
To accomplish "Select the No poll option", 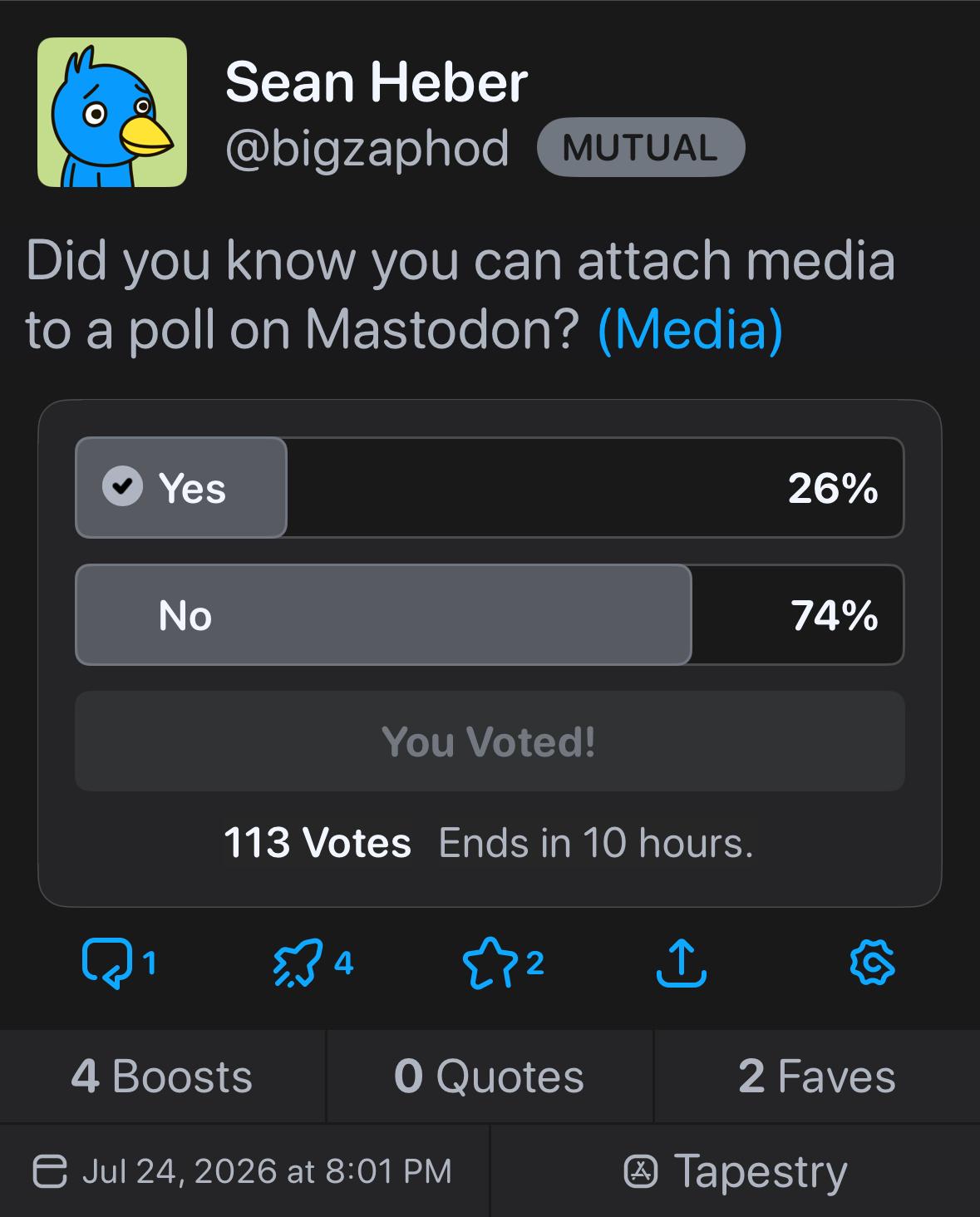I will pos(490,615).
